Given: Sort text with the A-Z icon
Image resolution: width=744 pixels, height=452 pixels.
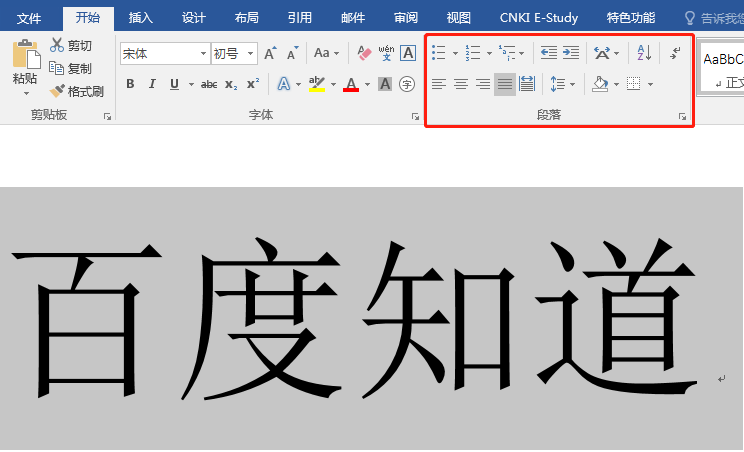Looking at the screenshot, I should pos(644,53).
